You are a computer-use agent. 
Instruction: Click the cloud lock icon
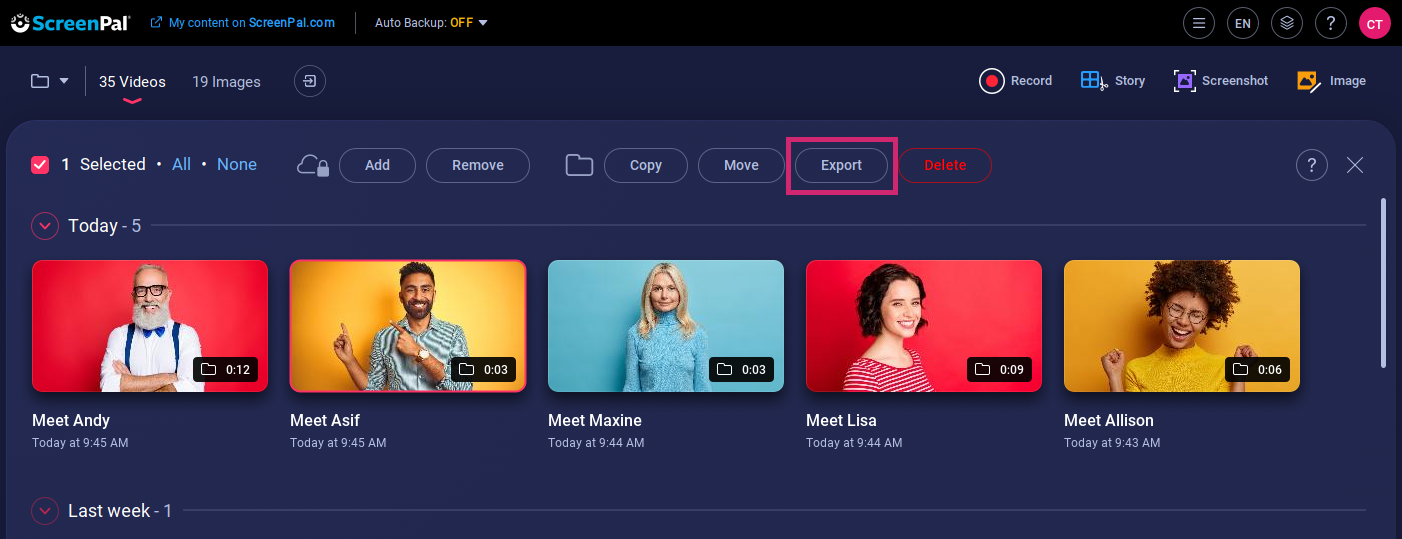(313, 165)
